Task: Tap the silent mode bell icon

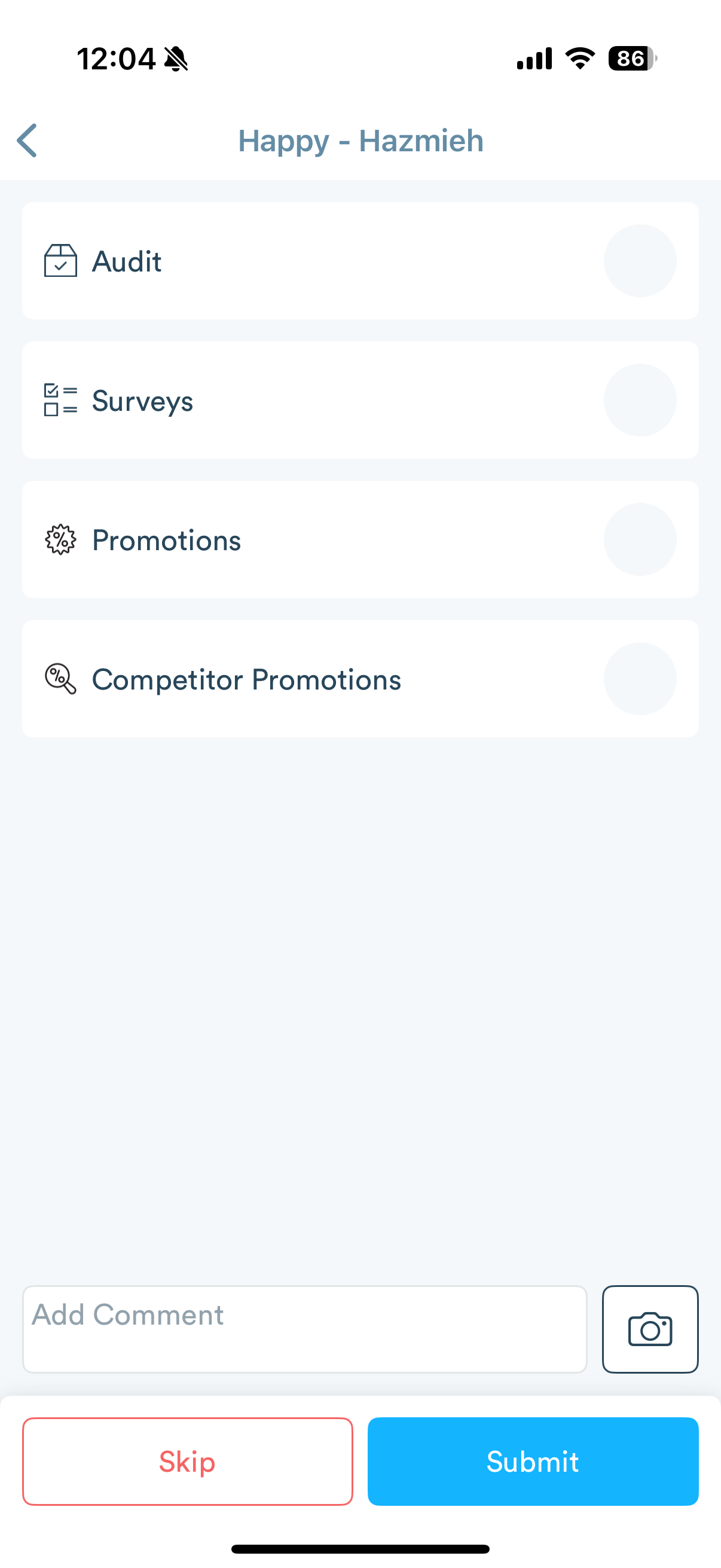Action: (x=176, y=59)
